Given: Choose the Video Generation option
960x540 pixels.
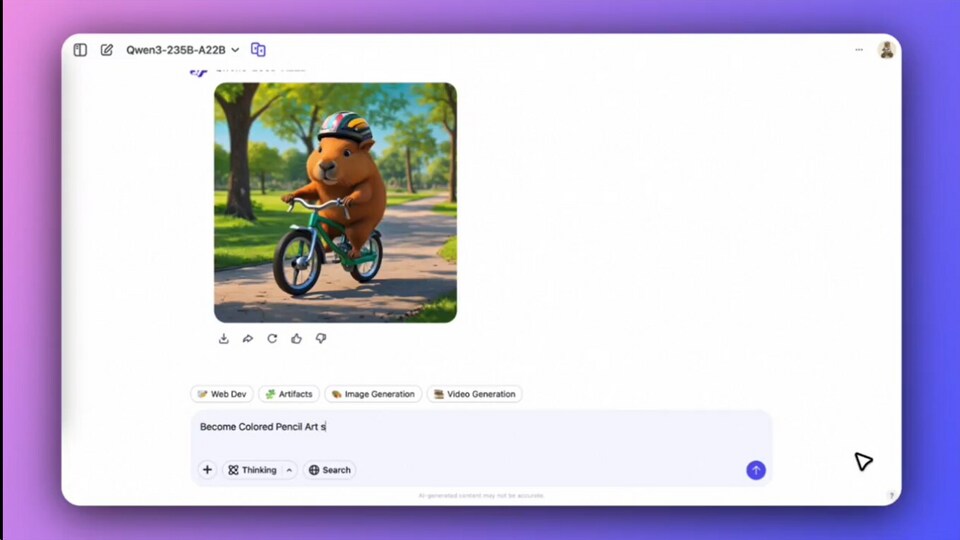Looking at the screenshot, I should pyautogui.click(x=475, y=394).
